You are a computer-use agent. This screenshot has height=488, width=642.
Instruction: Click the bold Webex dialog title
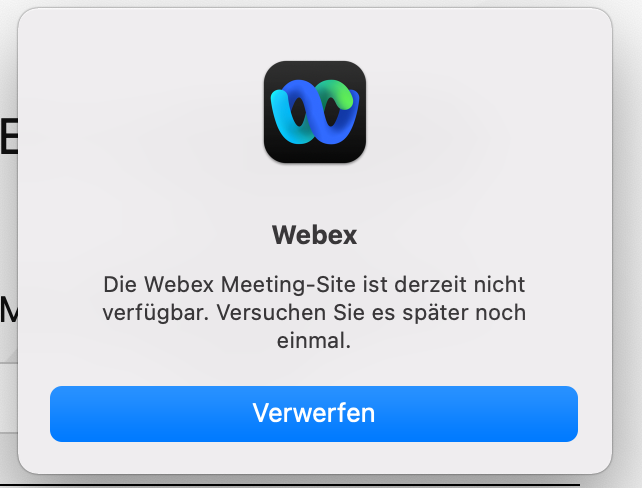pyautogui.click(x=314, y=235)
